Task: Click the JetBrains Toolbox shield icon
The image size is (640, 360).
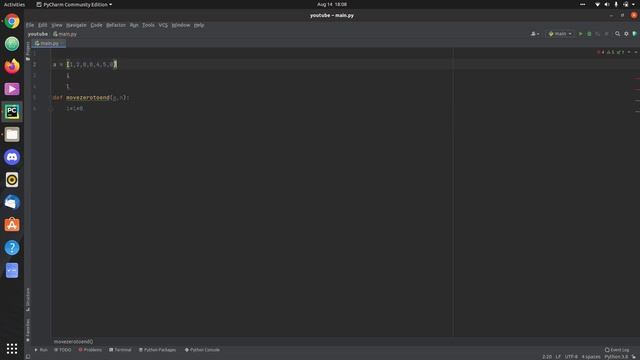Action: coord(634,34)
